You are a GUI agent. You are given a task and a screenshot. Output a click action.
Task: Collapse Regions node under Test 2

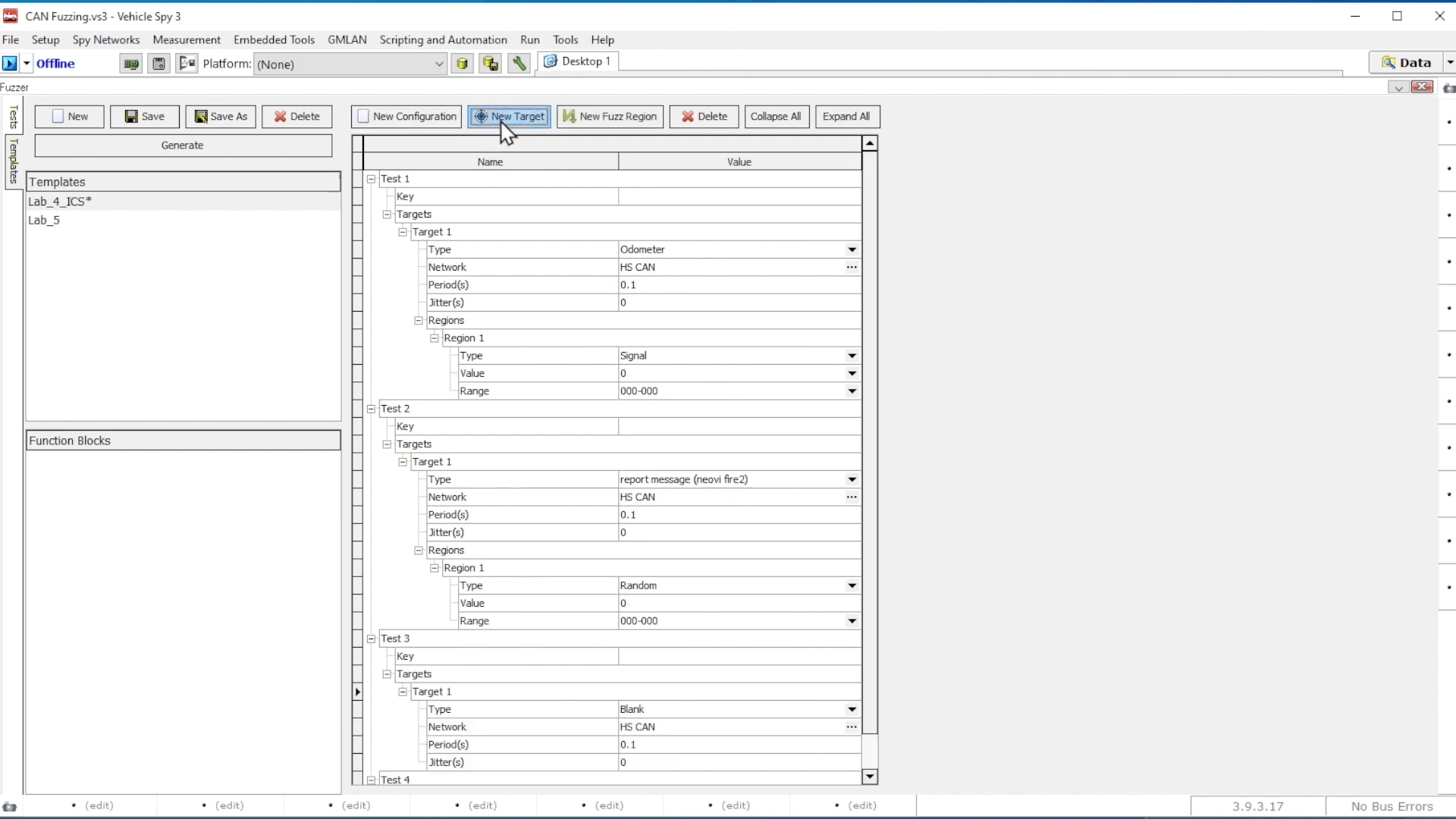coord(419,551)
